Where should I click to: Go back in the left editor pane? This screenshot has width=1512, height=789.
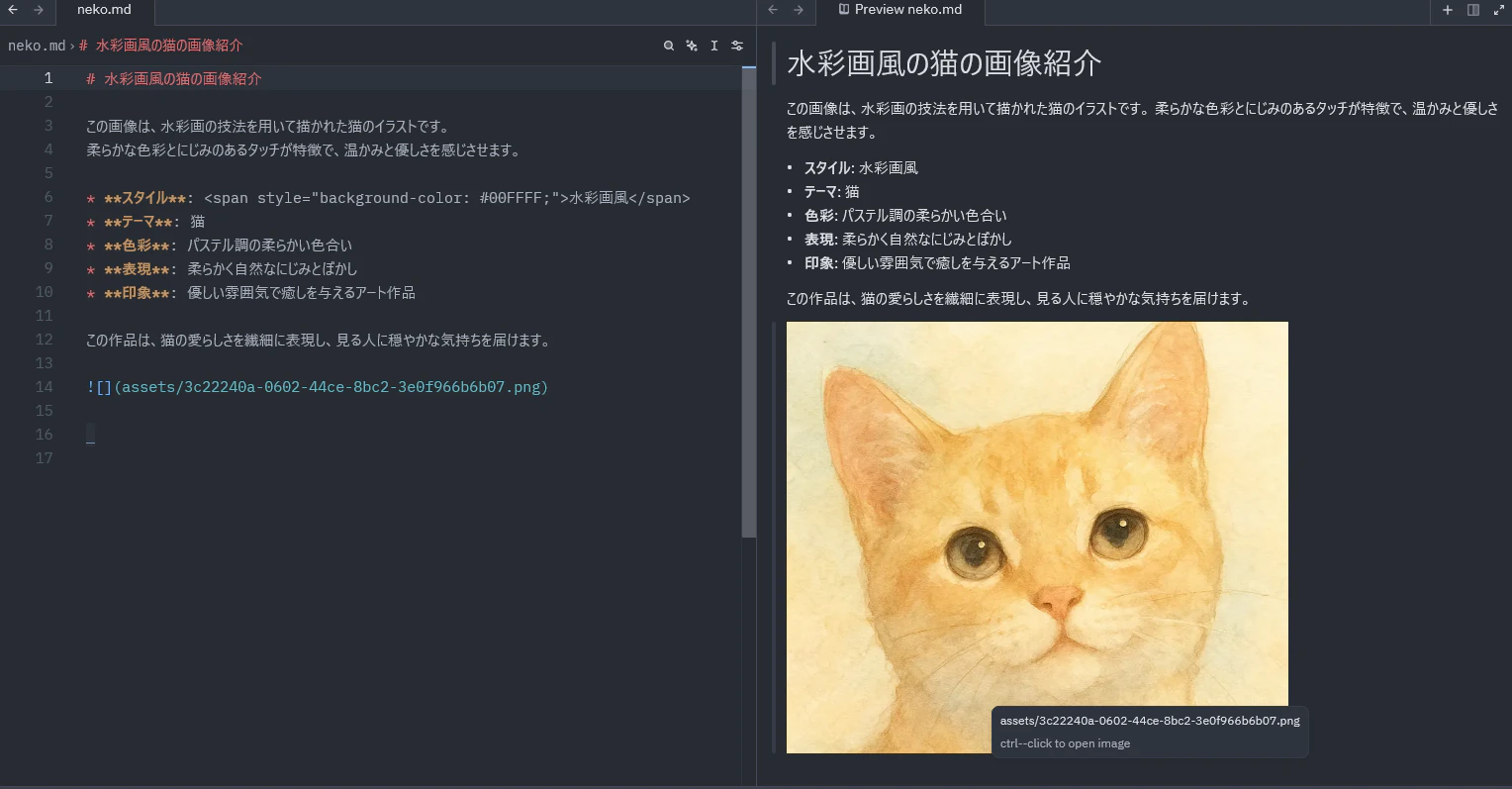click(13, 10)
